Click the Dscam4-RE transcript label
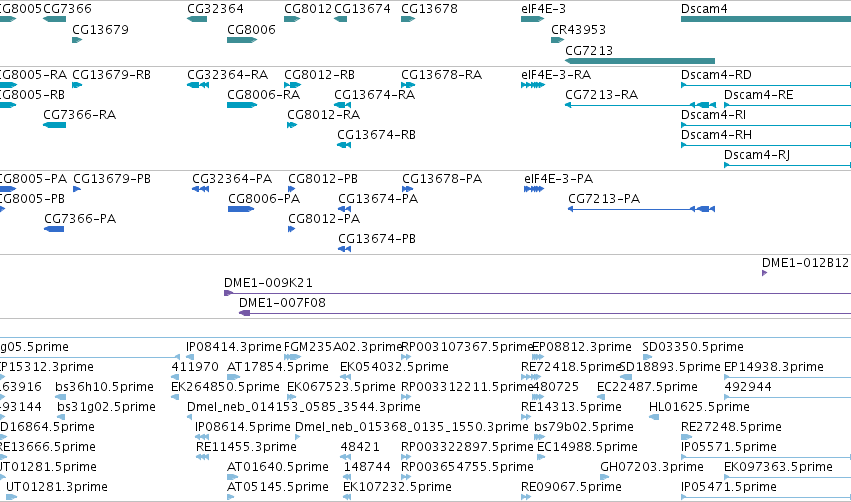851x502 pixels. [758, 94]
